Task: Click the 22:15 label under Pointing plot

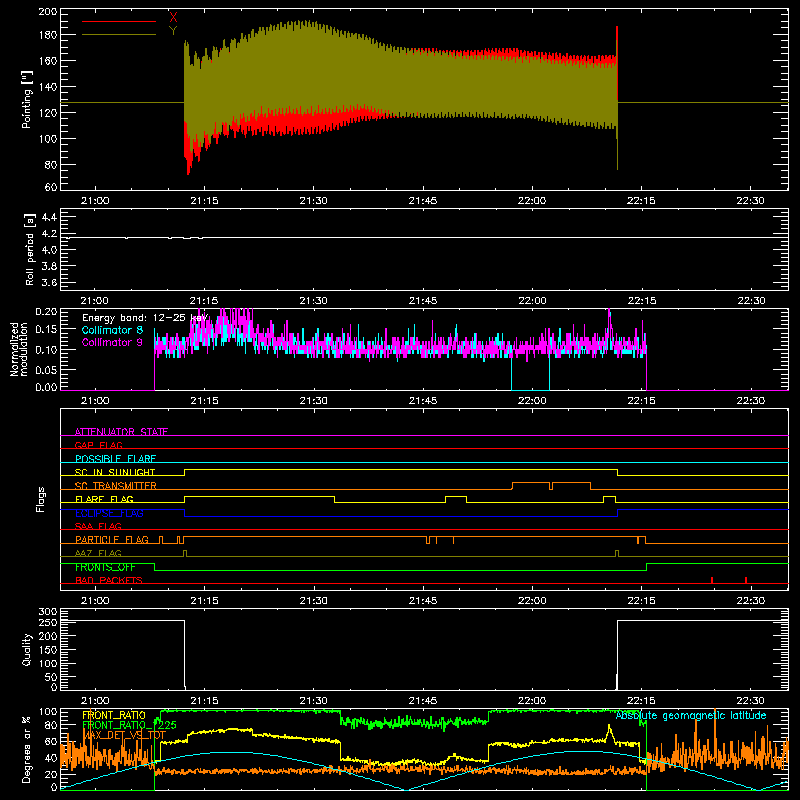Action: pos(641,201)
